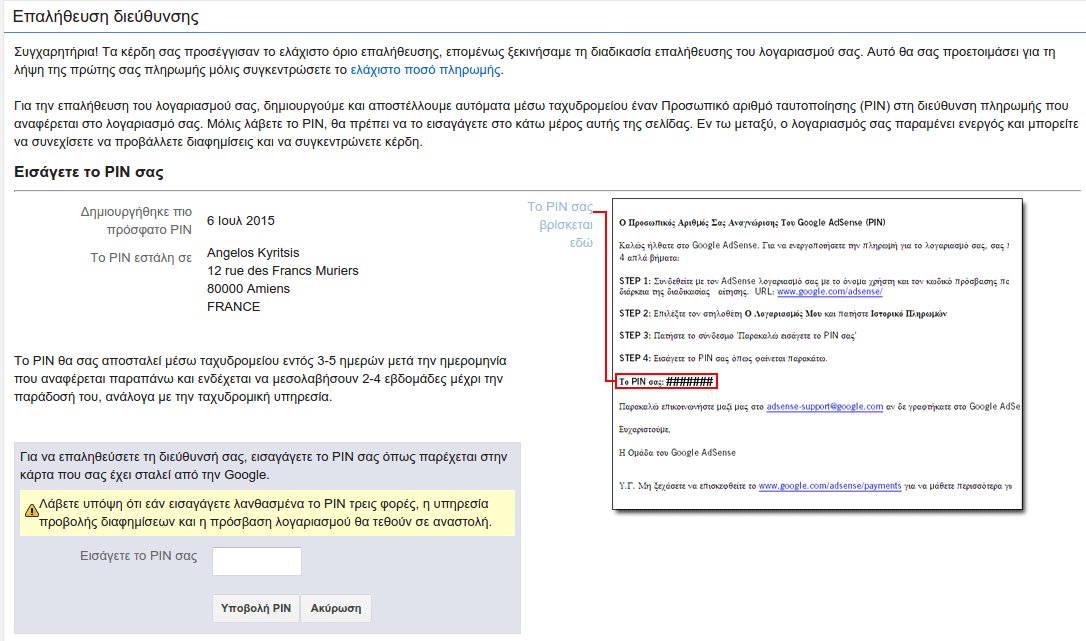Click the name 'Angelos Kyritsis'

pos(253,253)
